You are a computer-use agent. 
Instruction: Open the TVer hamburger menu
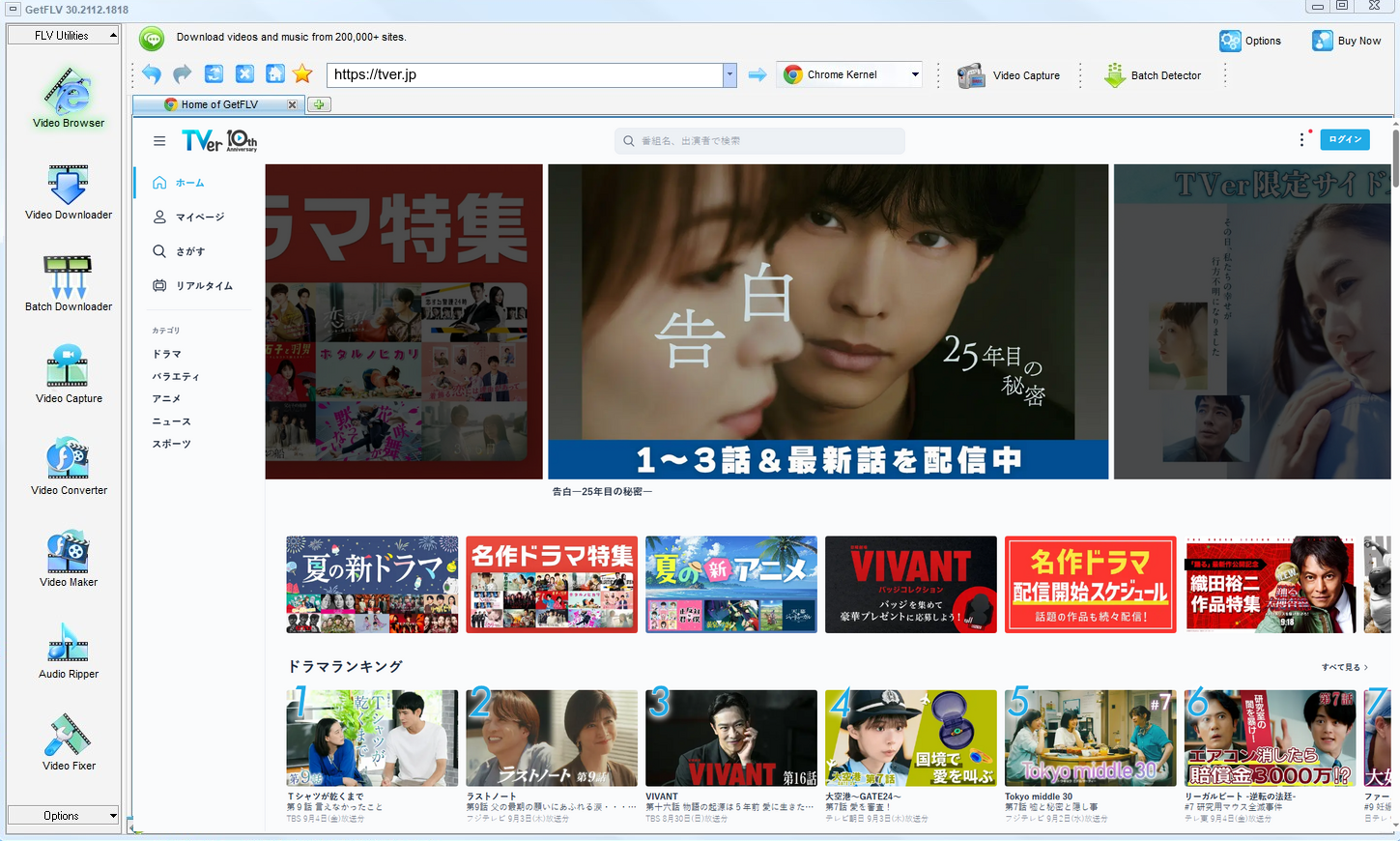pos(159,141)
